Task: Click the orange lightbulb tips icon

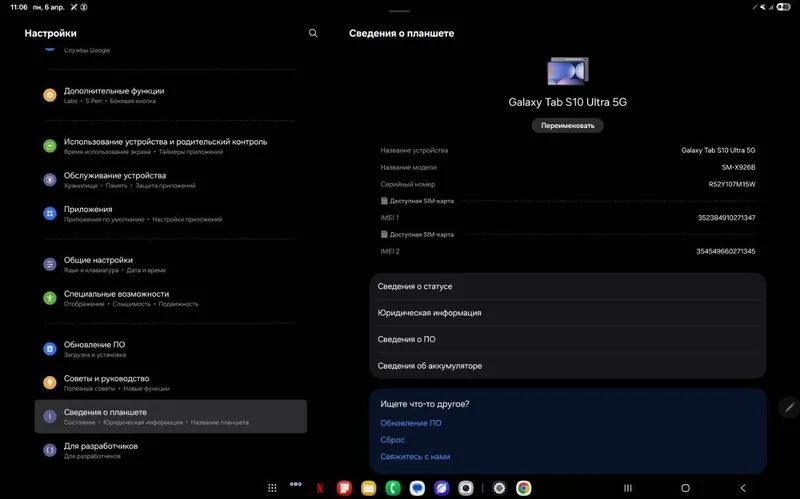Action: (49, 383)
